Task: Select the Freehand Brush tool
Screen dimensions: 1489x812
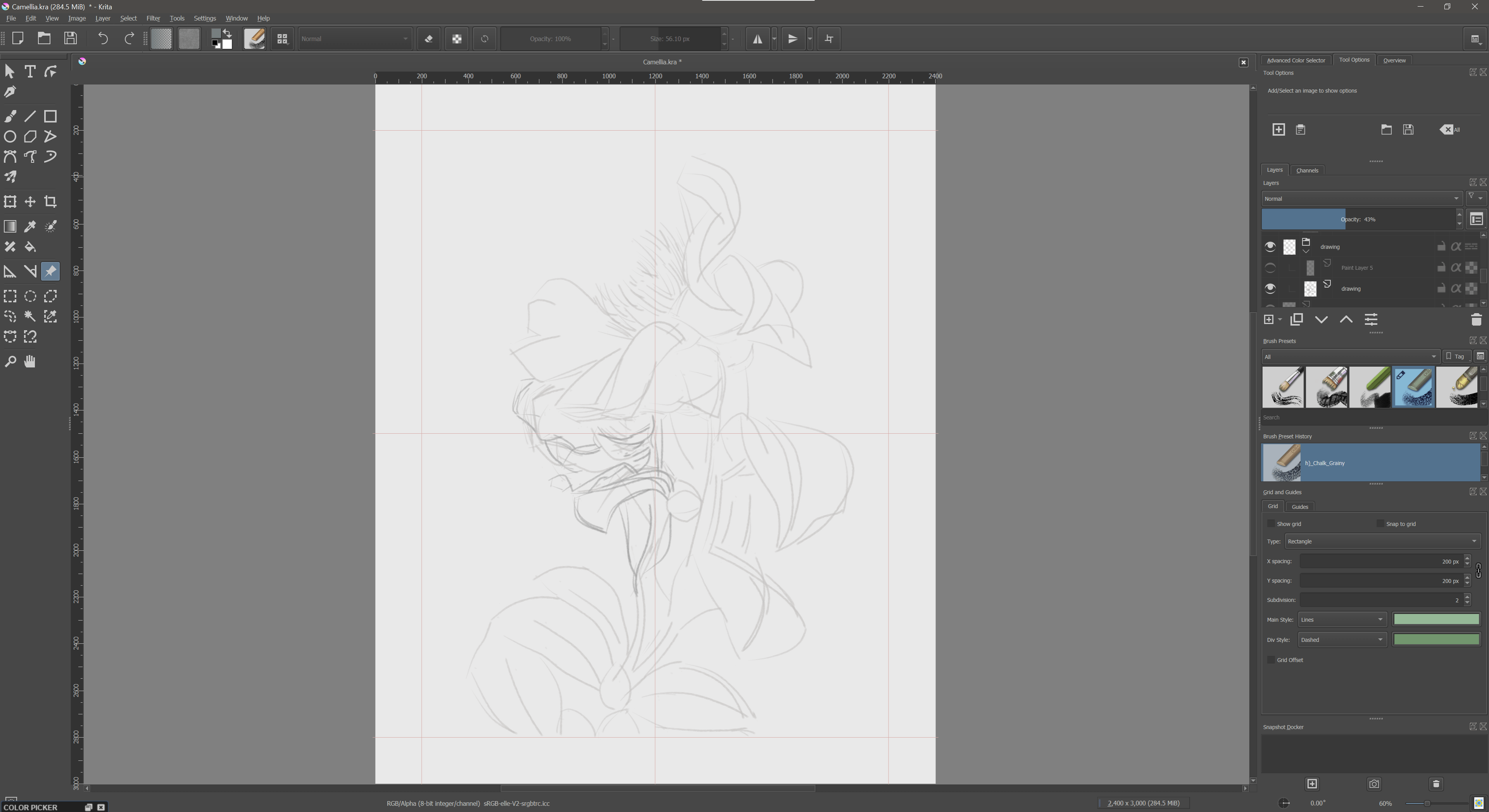Action: (10, 116)
